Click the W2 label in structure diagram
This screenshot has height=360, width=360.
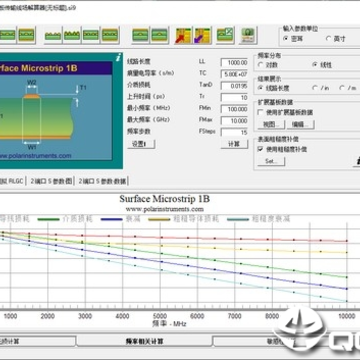coord(32,82)
